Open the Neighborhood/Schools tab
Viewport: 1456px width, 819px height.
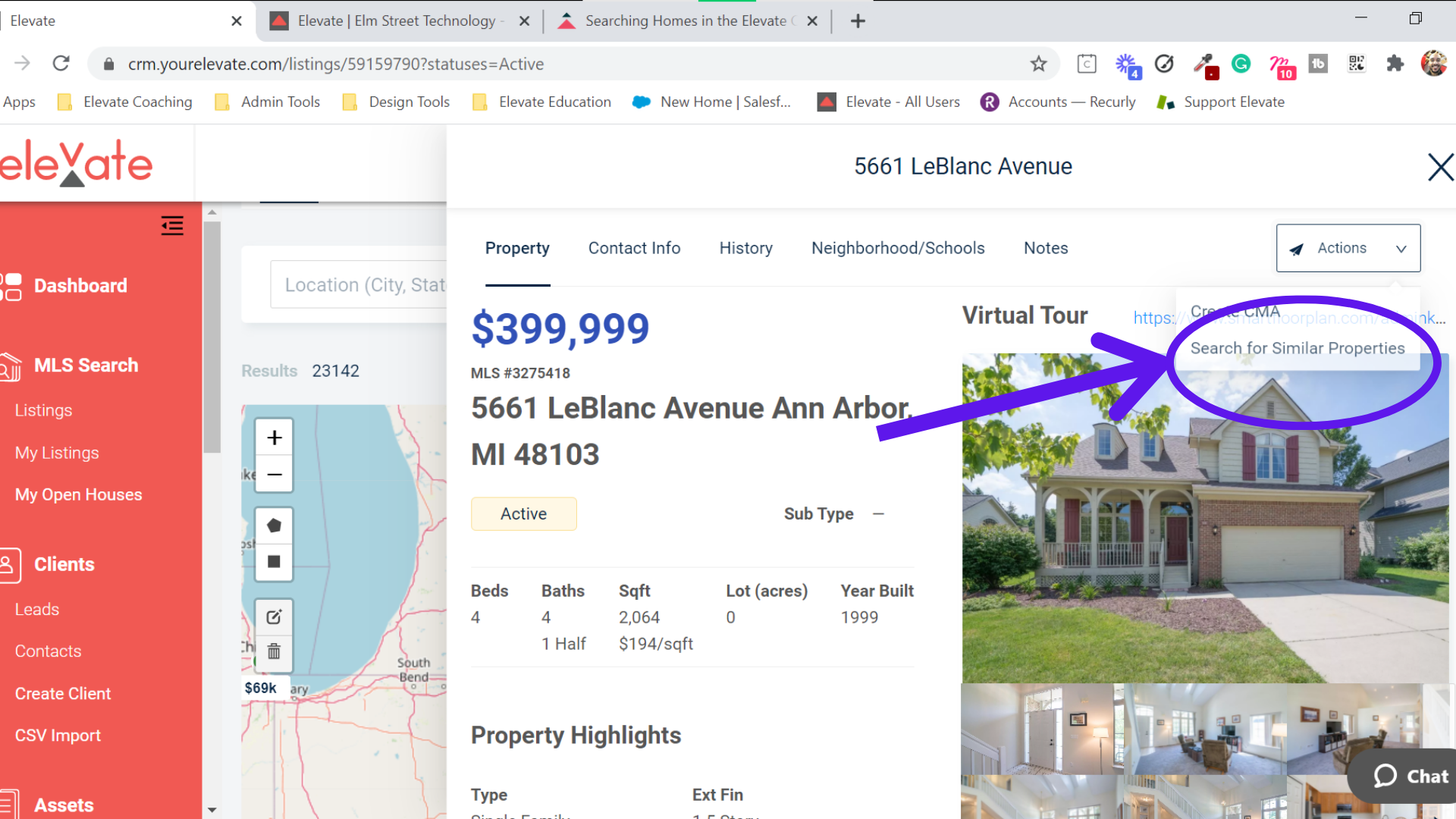point(898,248)
